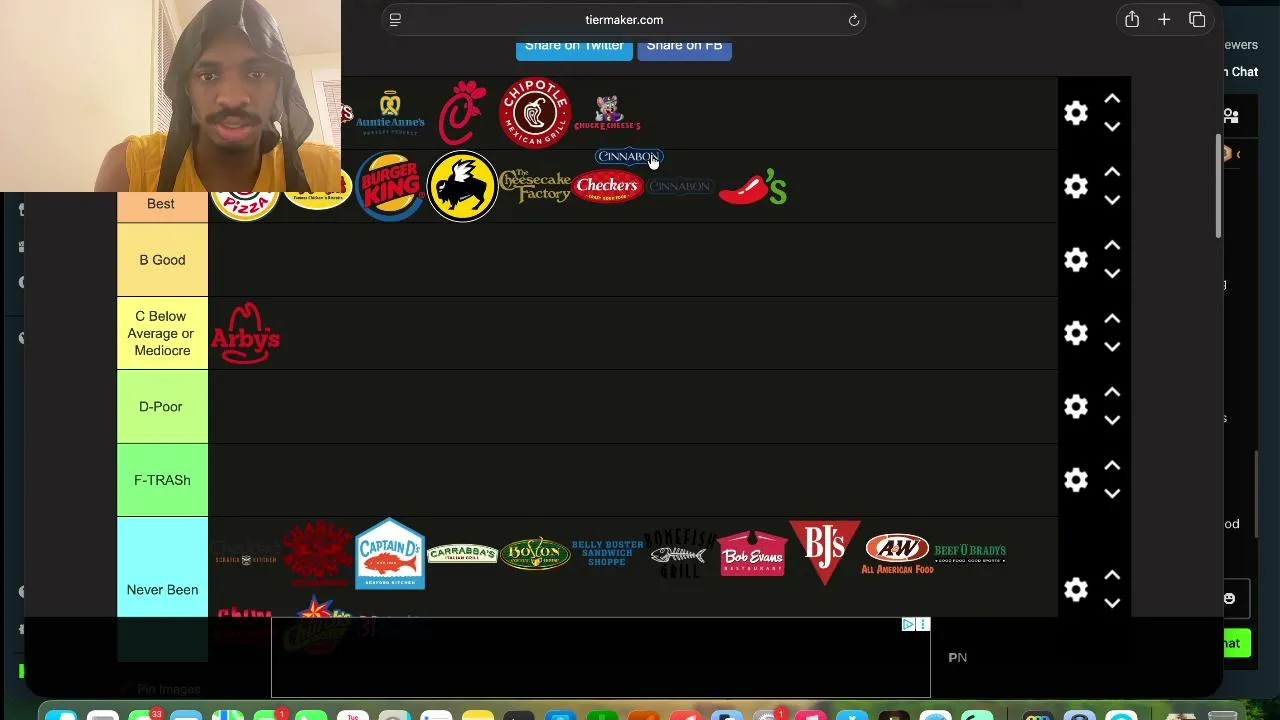Move the Best tier row down
This screenshot has width=1280, height=720.
[1112, 200]
